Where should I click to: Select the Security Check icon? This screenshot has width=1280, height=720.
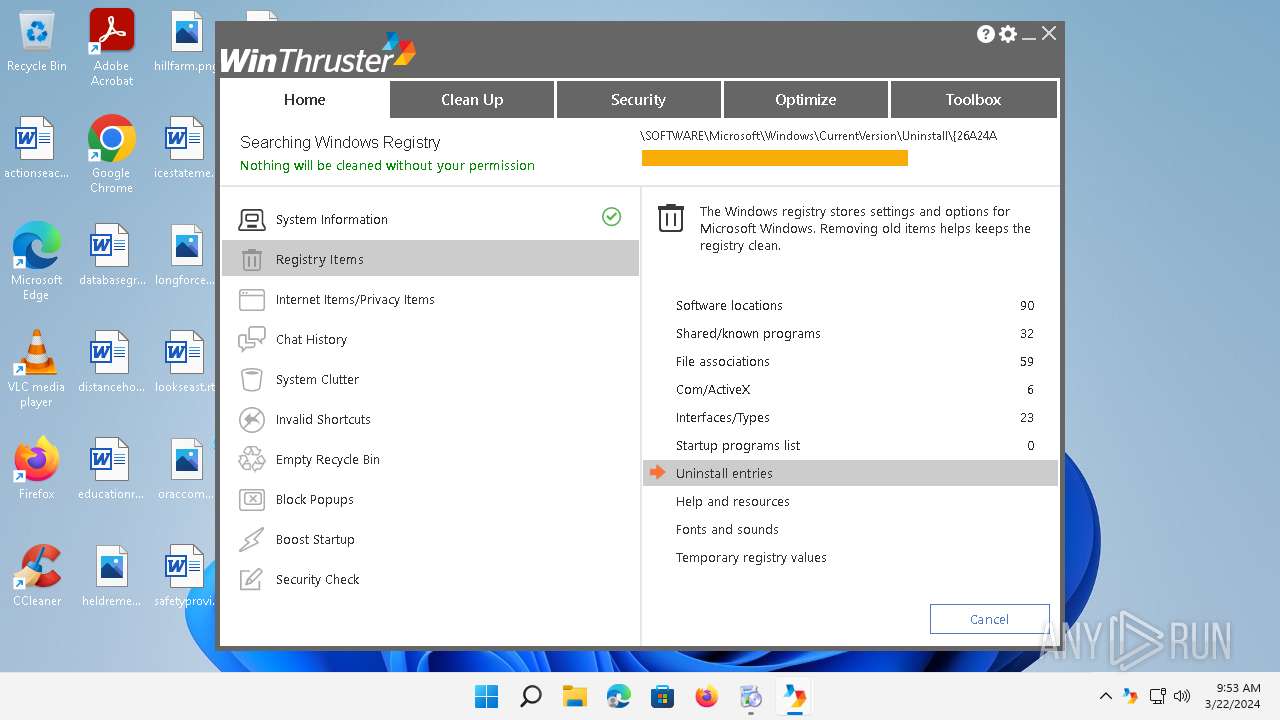(x=252, y=580)
